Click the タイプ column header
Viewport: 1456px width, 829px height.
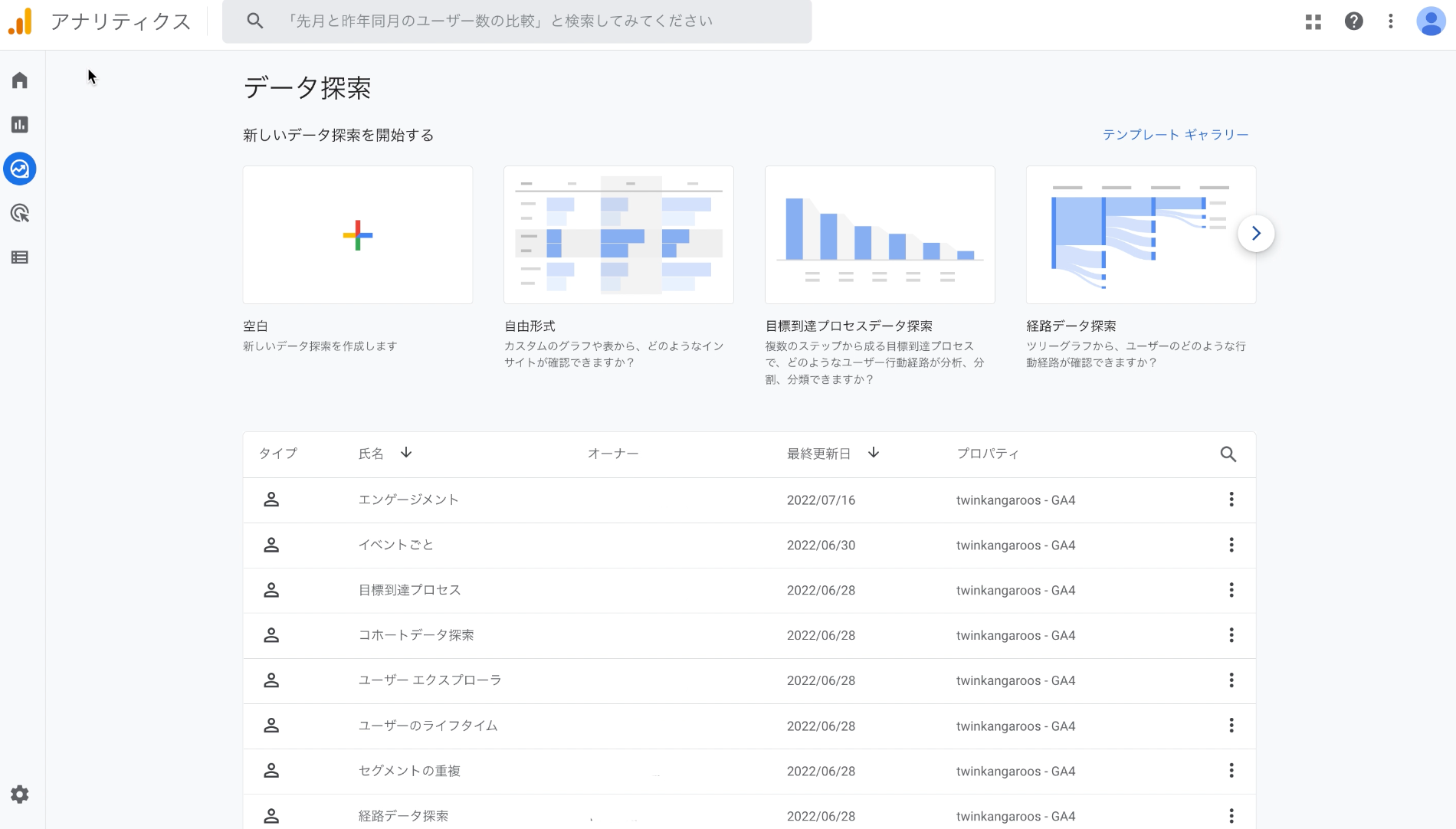tap(278, 454)
